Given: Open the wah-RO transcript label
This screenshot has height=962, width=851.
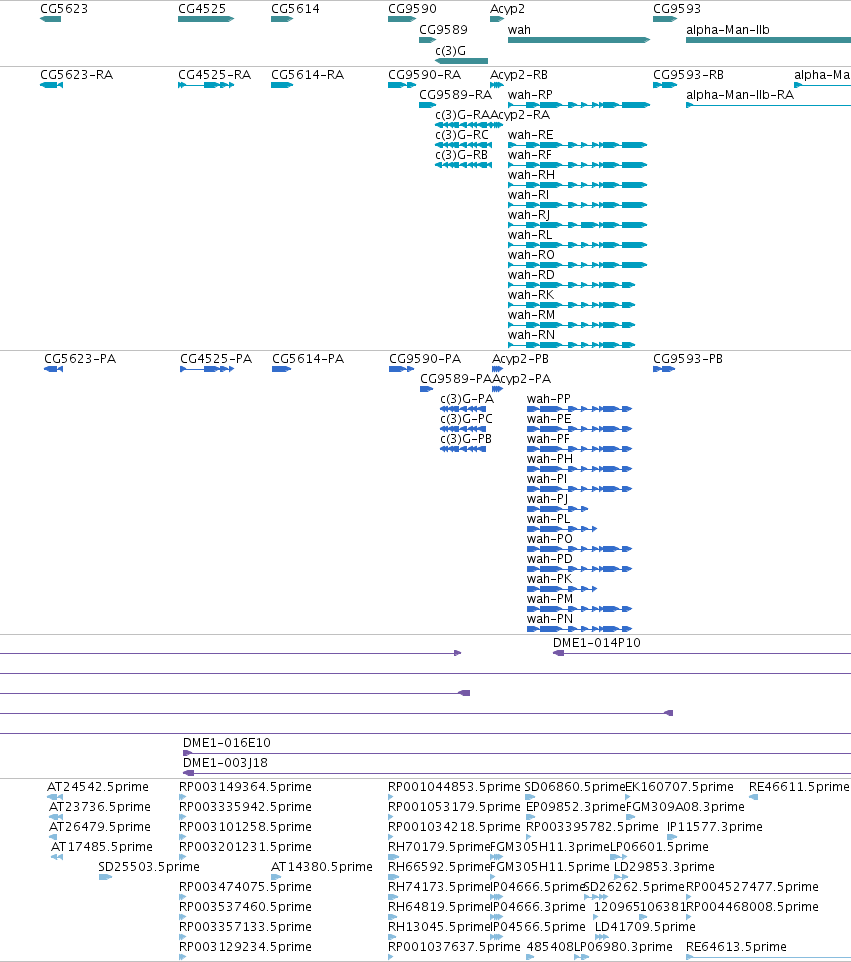Looking at the screenshot, I should click(x=531, y=255).
